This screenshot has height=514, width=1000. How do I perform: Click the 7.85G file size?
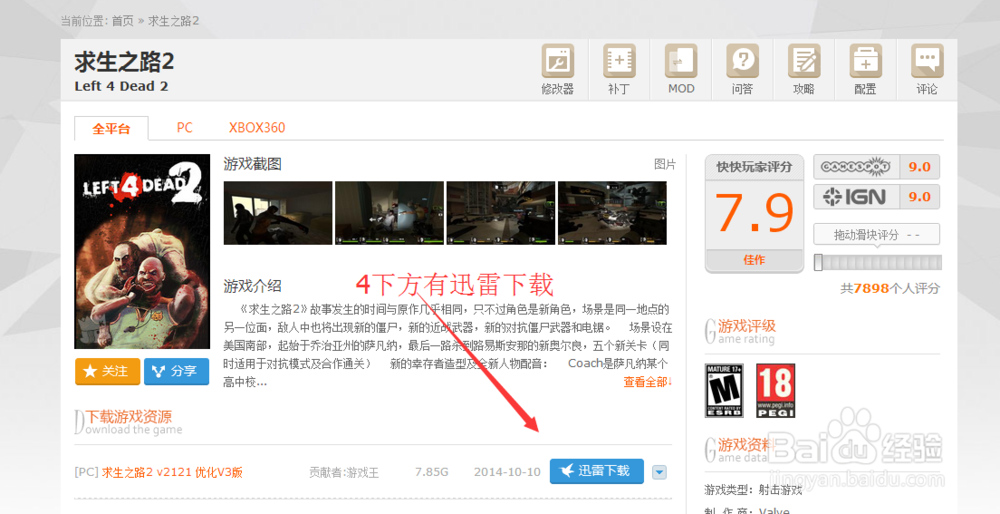point(432,473)
